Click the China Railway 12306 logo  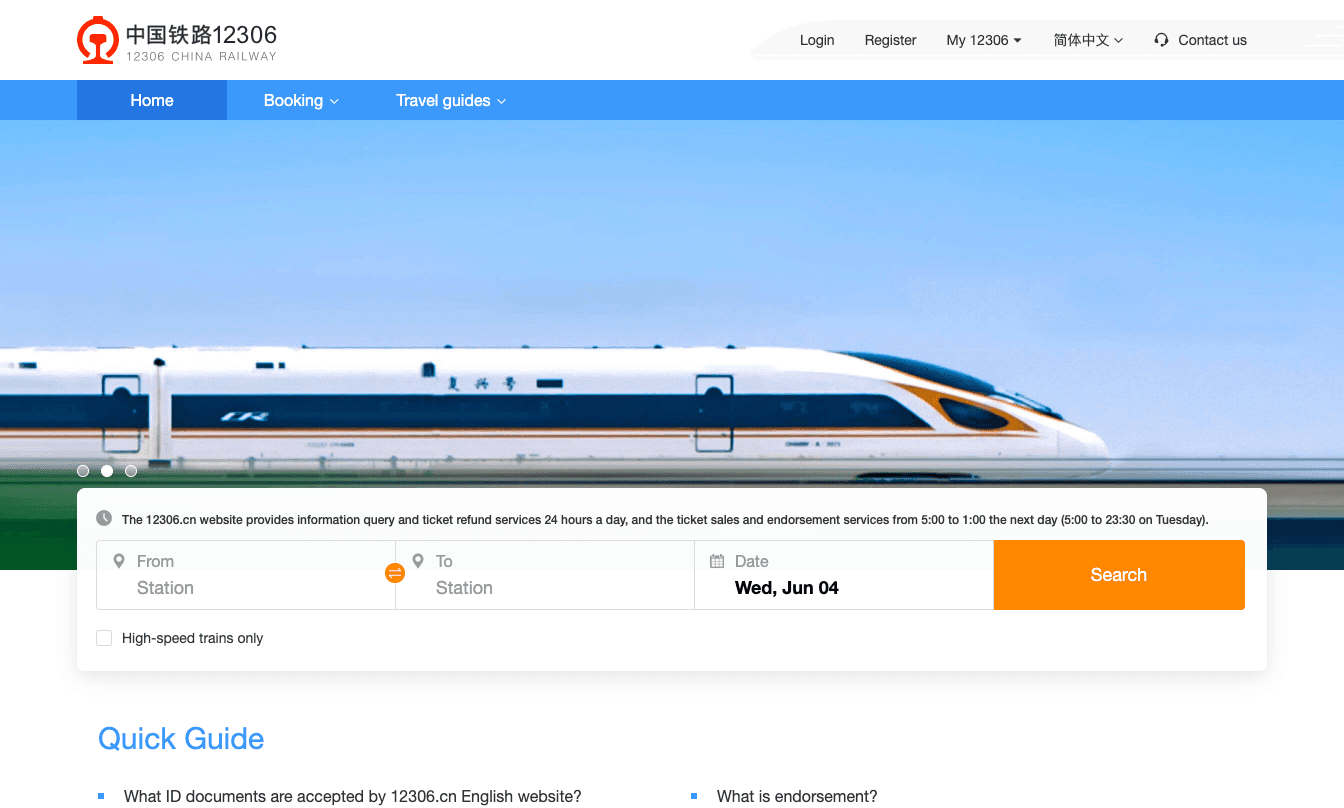(177, 40)
